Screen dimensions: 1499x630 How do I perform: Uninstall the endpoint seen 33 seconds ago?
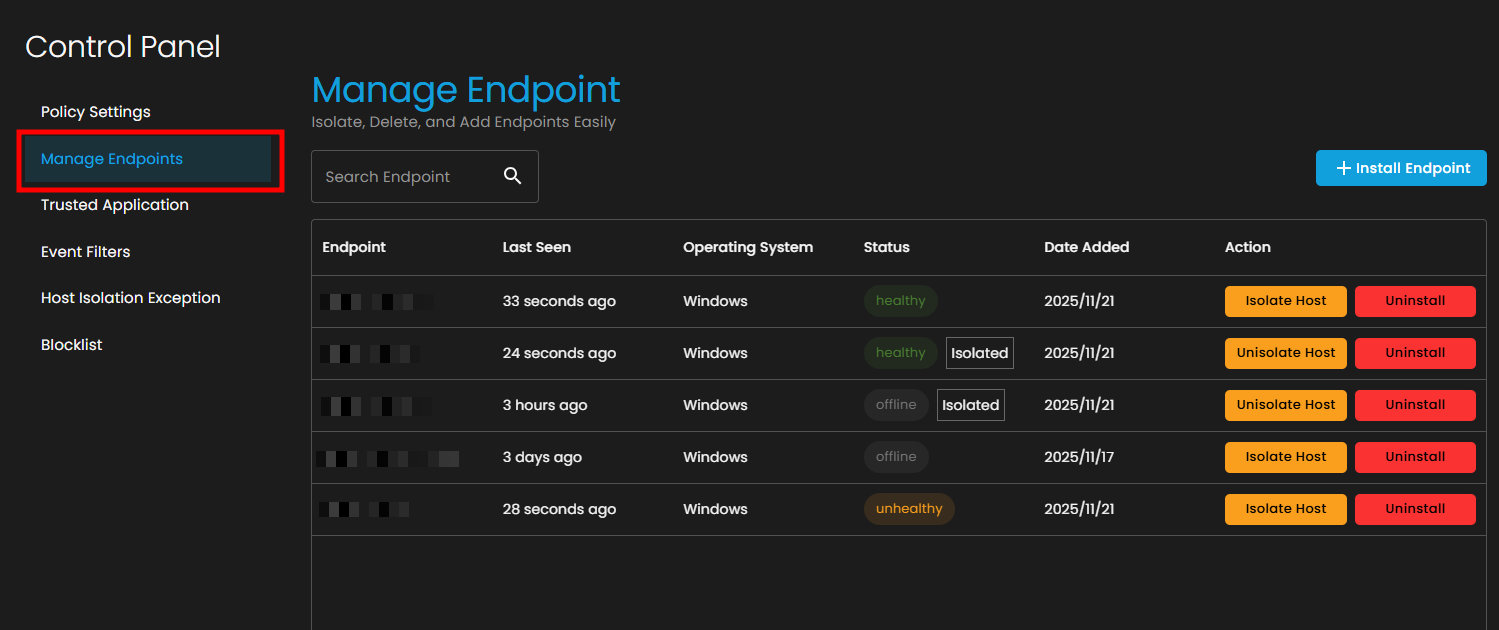[x=1415, y=301]
